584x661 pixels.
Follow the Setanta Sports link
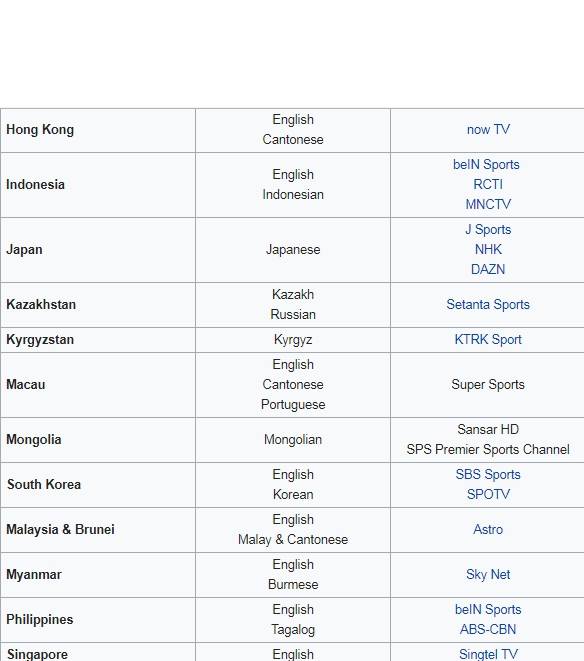[488, 304]
